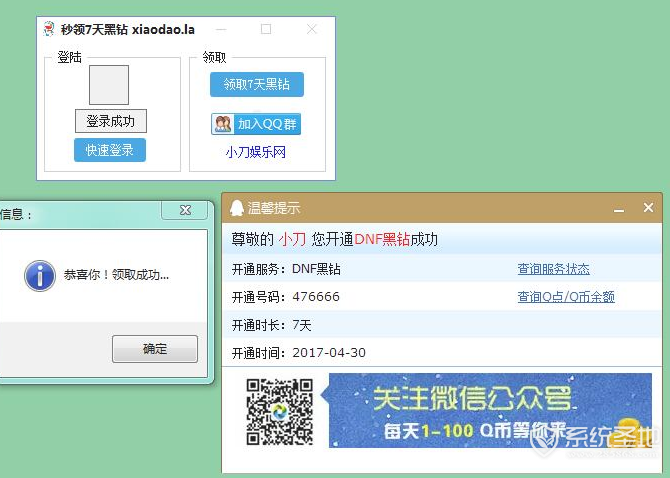The height and width of the screenshot is (478, 670).
Task: Click the 温馨提示 title text
Action: click(x=274, y=208)
